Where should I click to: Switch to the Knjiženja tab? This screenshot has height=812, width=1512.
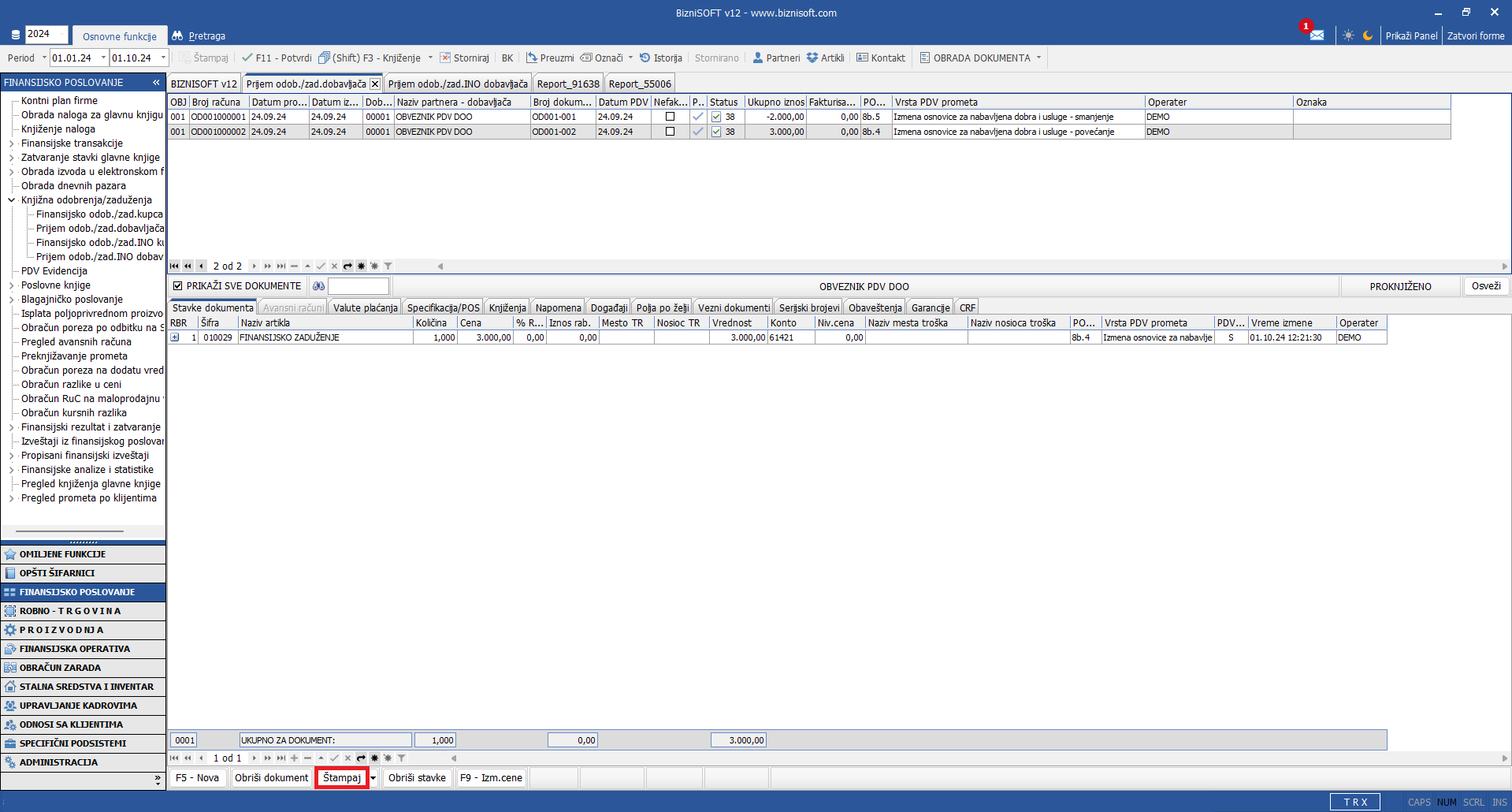tap(507, 308)
